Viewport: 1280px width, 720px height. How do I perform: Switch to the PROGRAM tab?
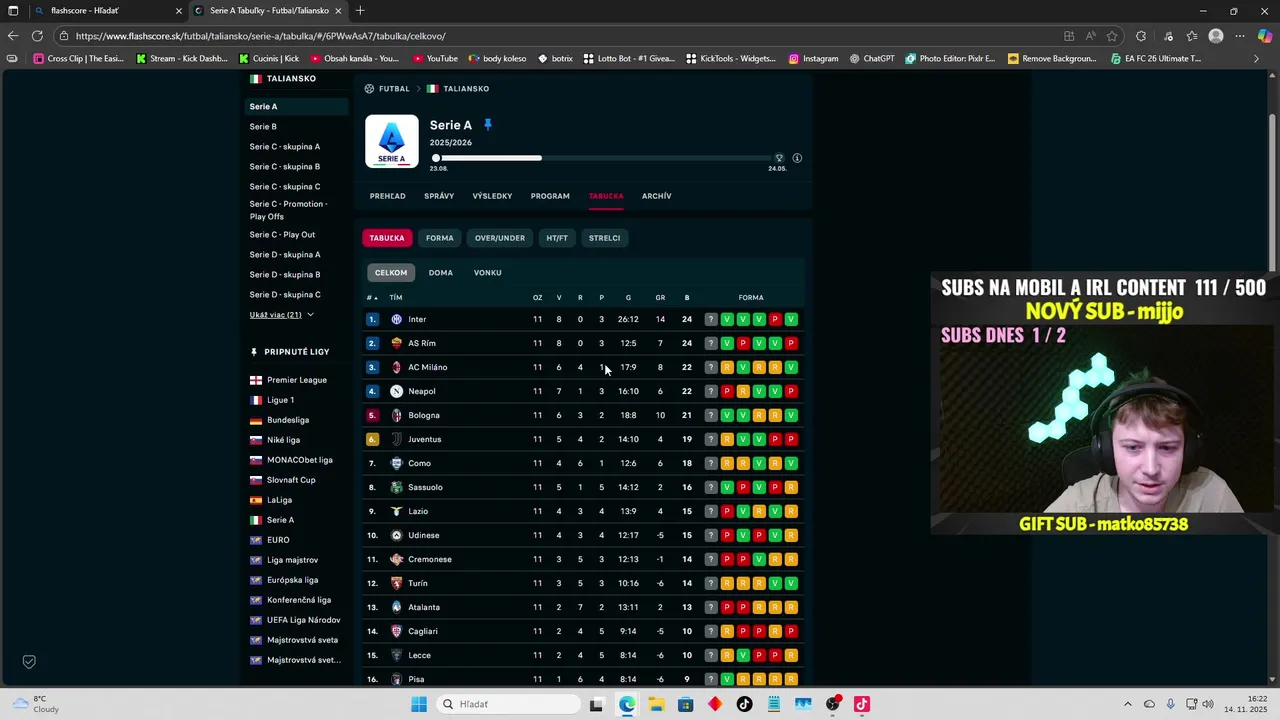550,196
